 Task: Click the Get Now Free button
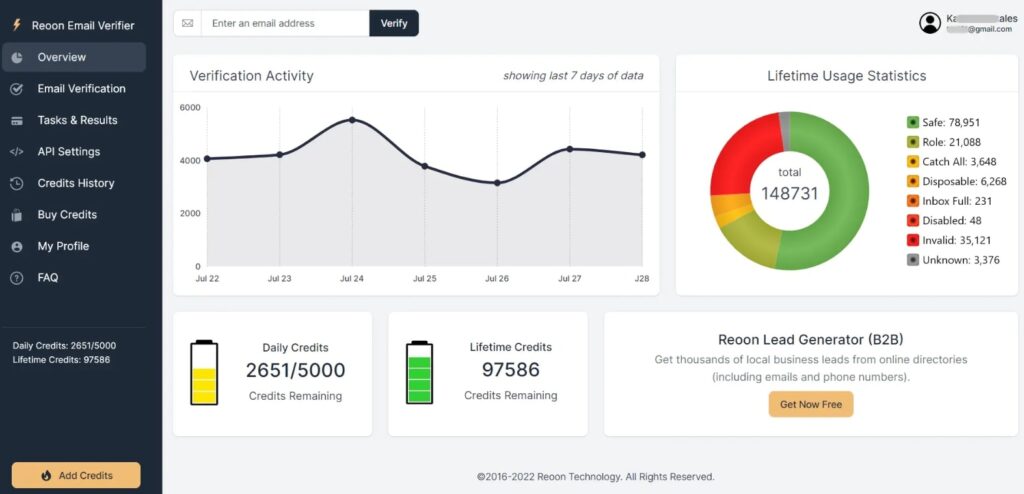click(810, 404)
